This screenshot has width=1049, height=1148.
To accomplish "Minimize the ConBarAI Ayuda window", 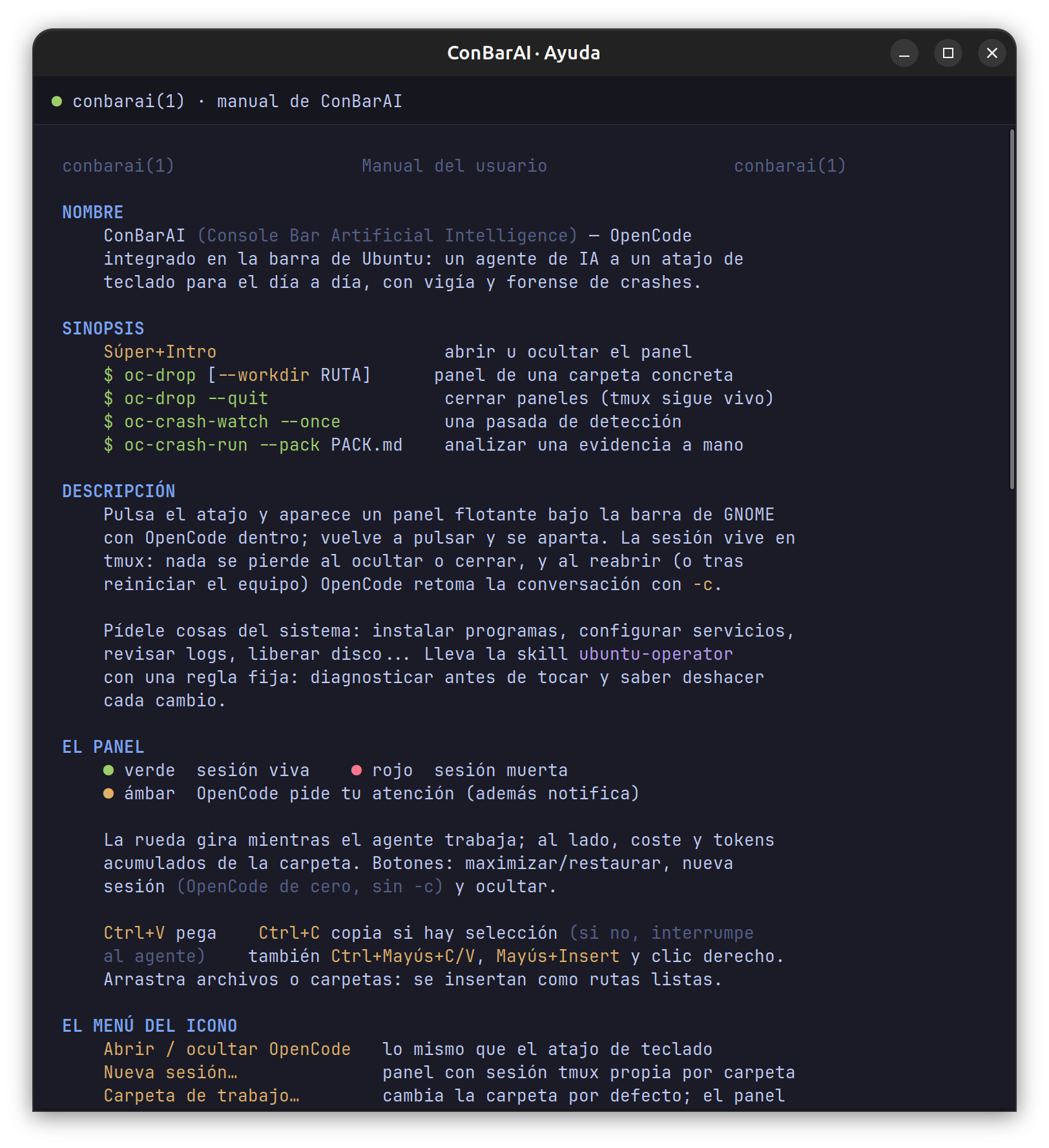I will click(904, 53).
